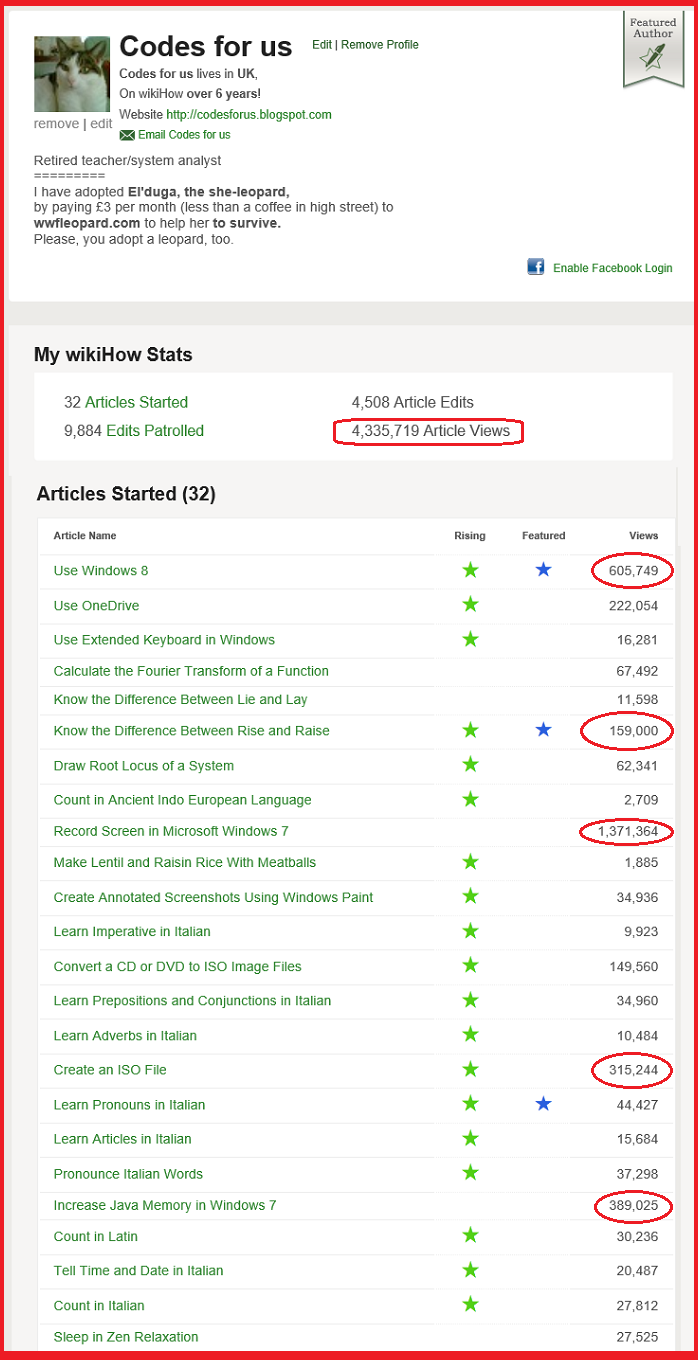Open the codesforus.blogspot.com website link
This screenshot has width=698, height=1360.
pos(249,115)
